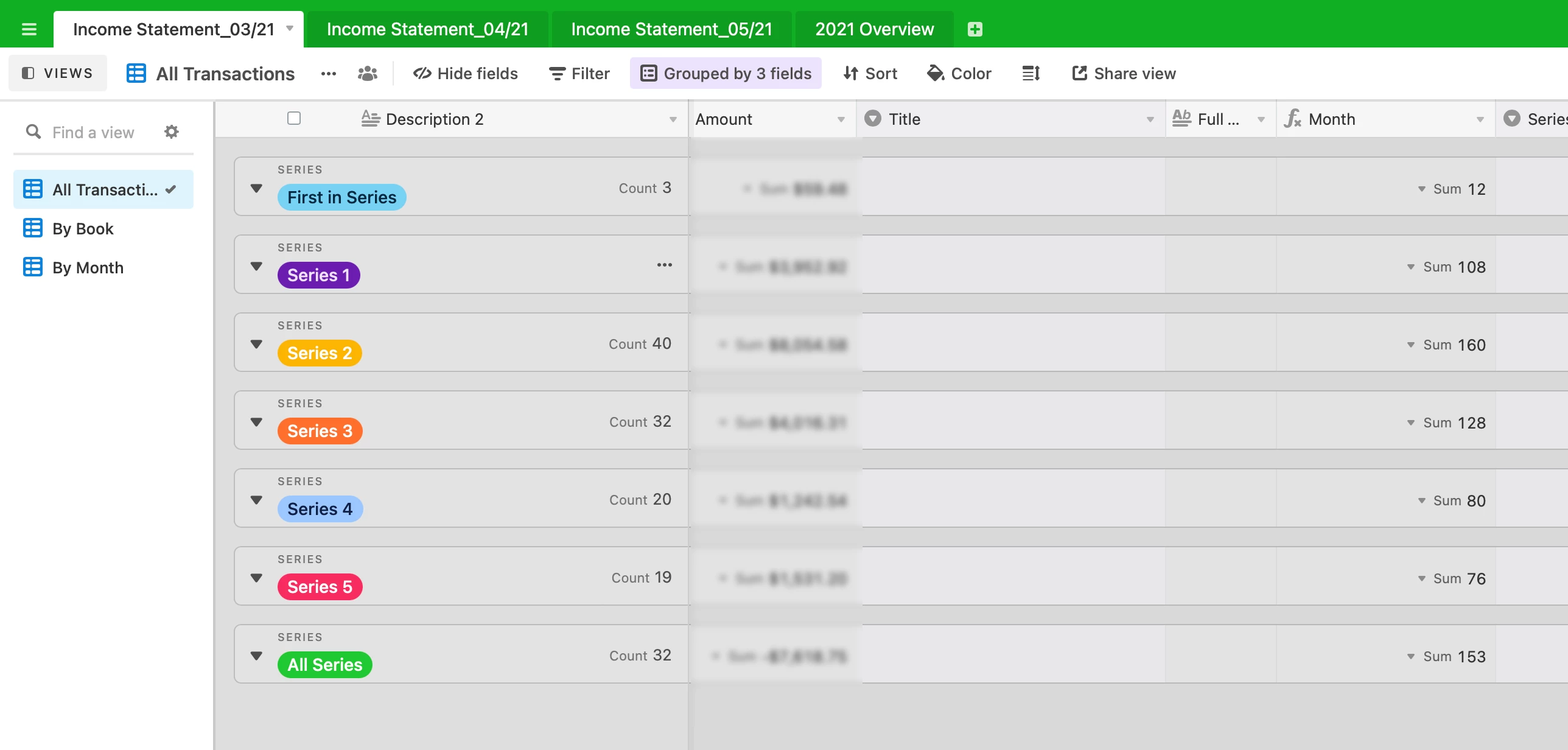
Task: Switch to 2021 Overview tab
Action: 874,29
